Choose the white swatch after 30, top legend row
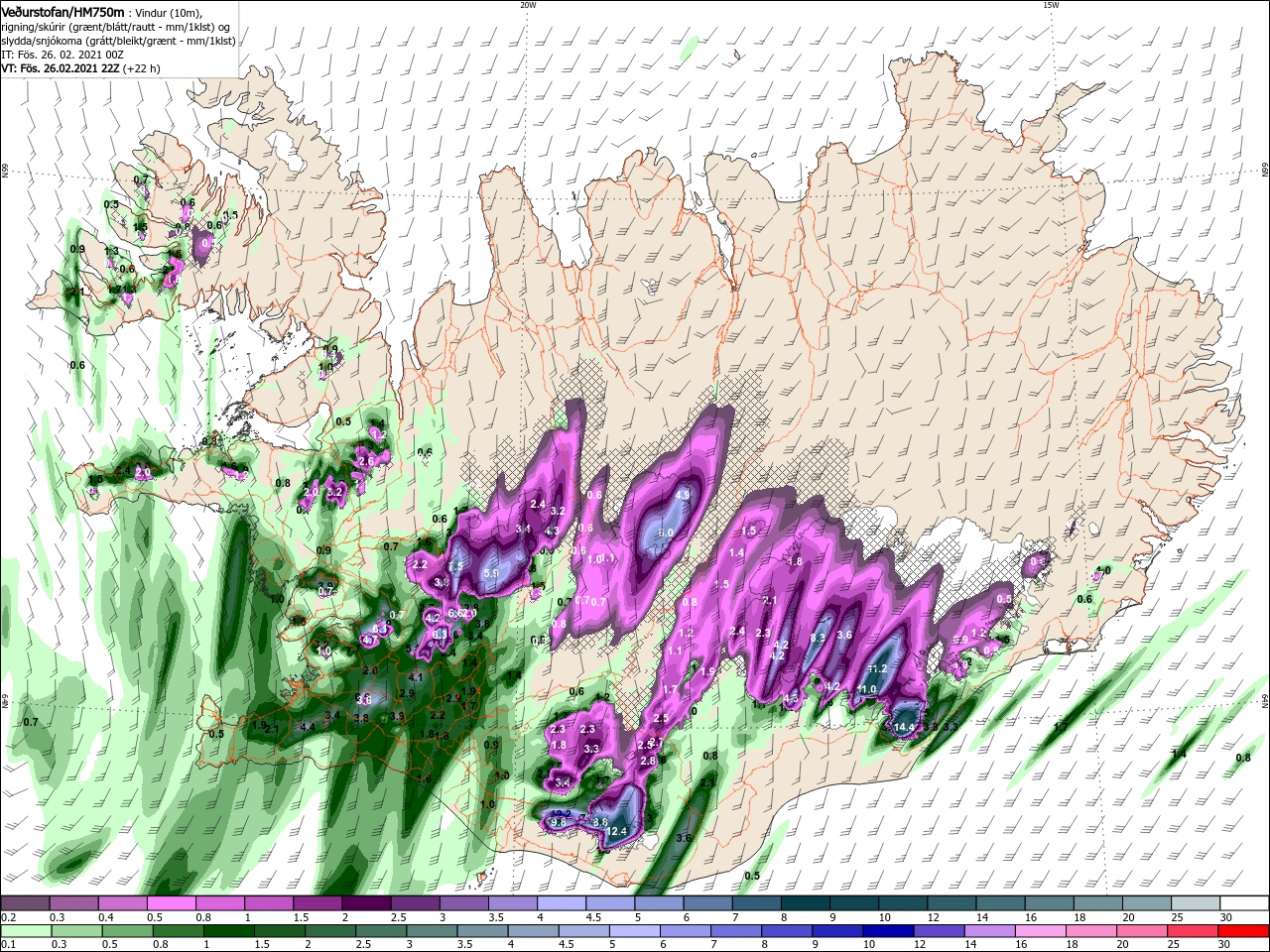This screenshot has height=952, width=1270. coord(1245,903)
